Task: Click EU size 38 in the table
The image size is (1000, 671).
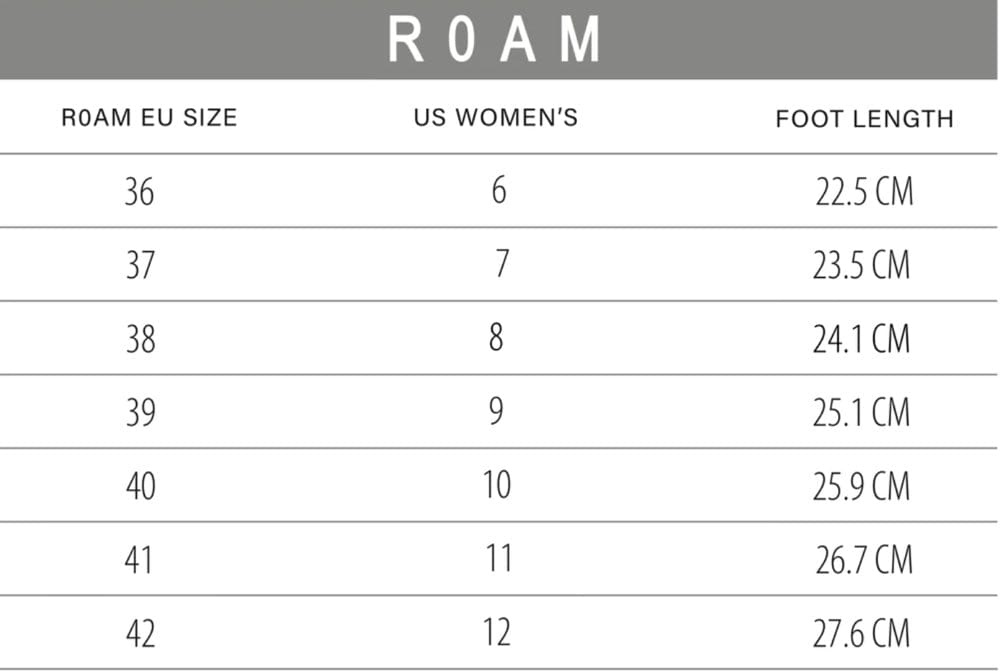Action: click(x=140, y=339)
